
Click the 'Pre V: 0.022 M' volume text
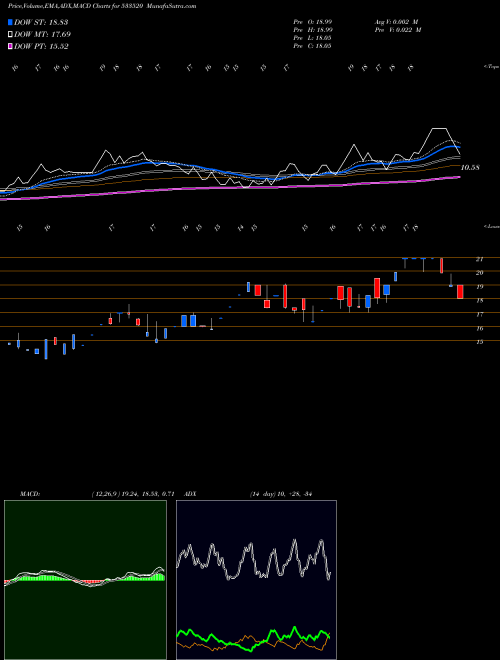(x=397, y=30)
